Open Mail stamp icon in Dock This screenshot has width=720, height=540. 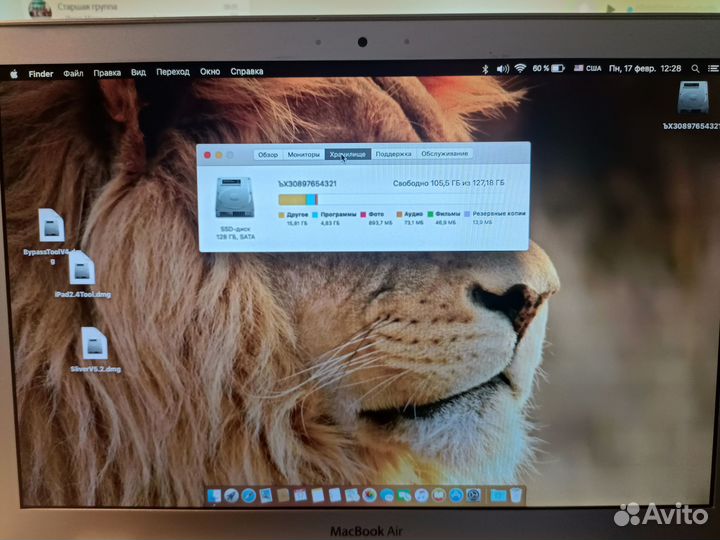coord(266,495)
